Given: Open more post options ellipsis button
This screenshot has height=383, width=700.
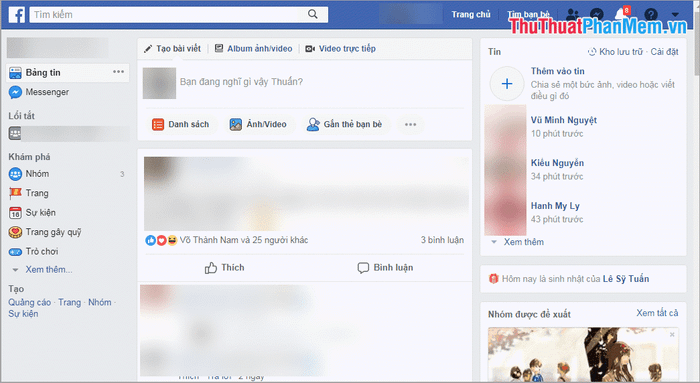Looking at the screenshot, I should [x=410, y=124].
